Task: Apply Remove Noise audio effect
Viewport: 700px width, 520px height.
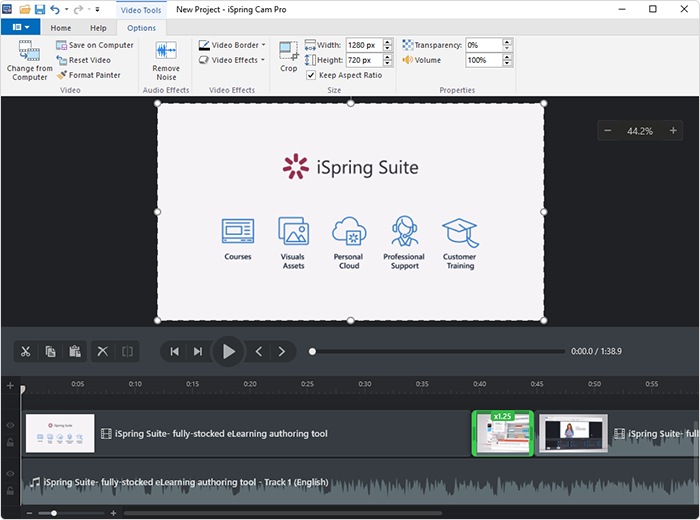Action: 166,60
